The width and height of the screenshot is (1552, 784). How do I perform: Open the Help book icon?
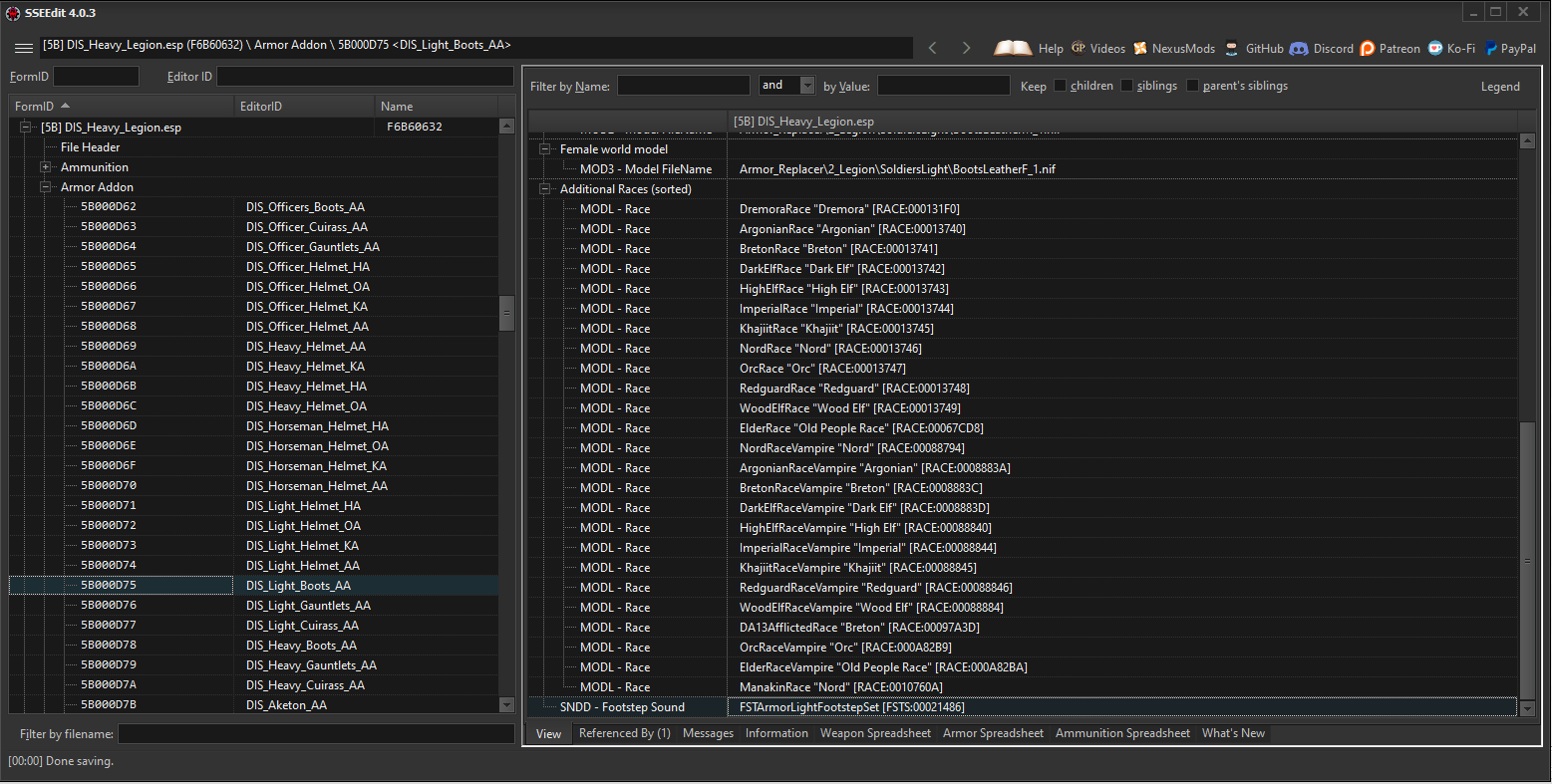click(1013, 48)
